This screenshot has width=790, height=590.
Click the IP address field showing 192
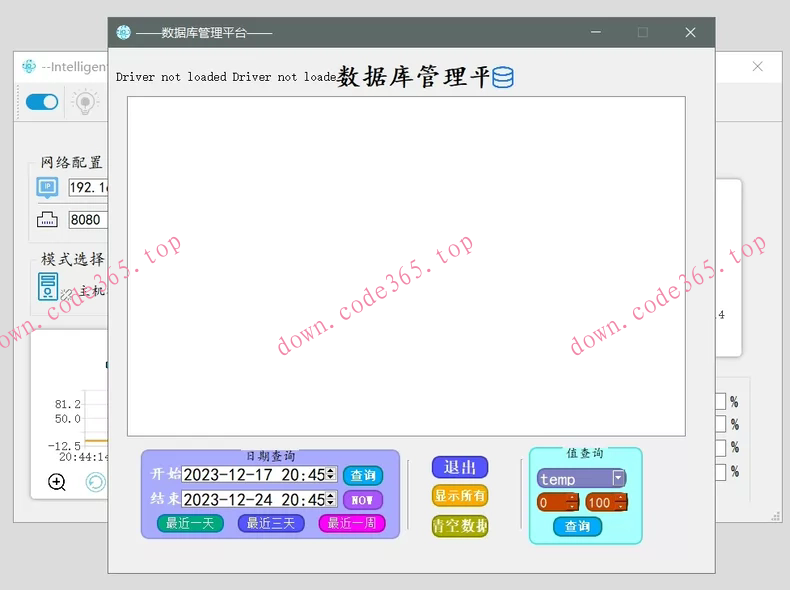tap(88, 187)
